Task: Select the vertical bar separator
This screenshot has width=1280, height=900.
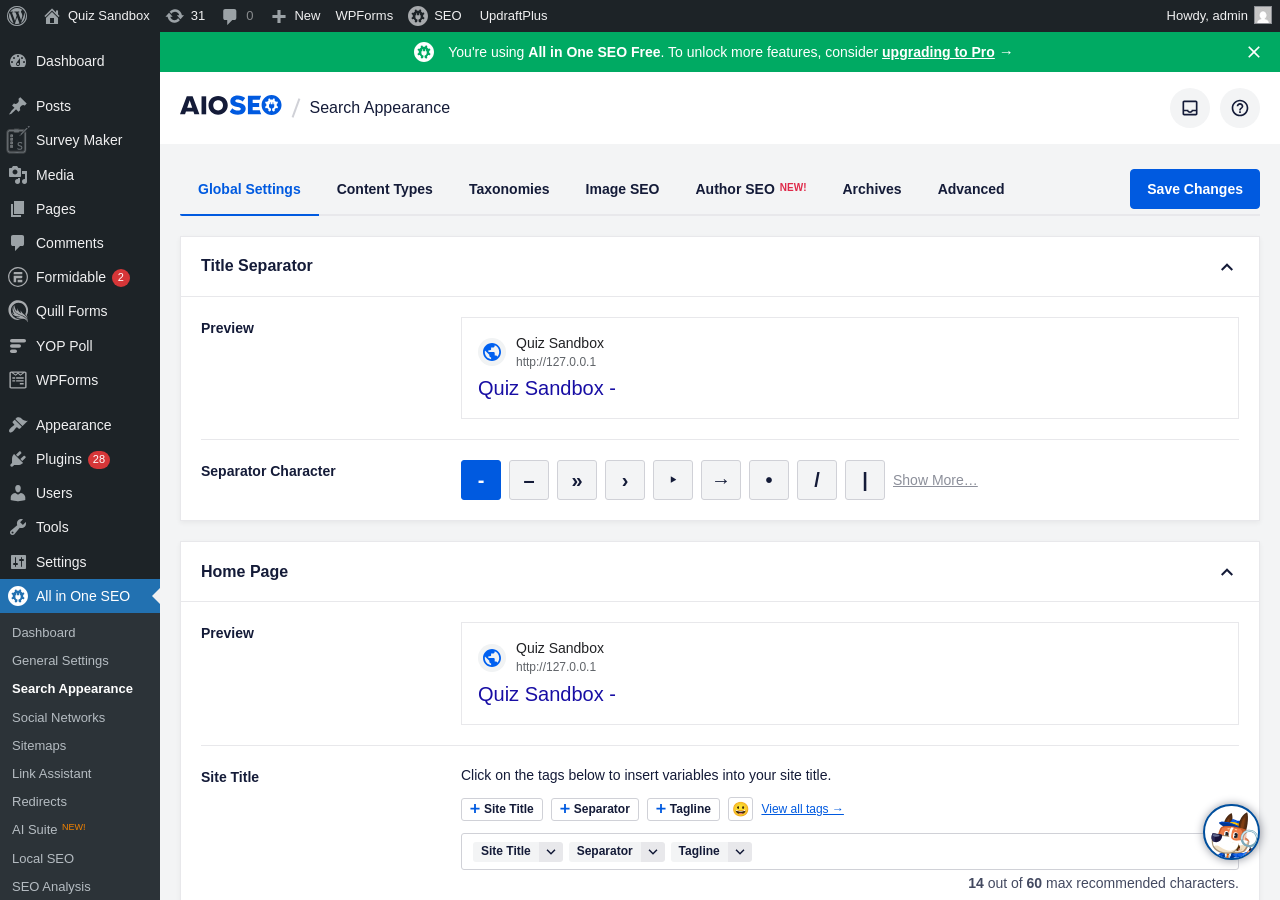Action: point(865,480)
